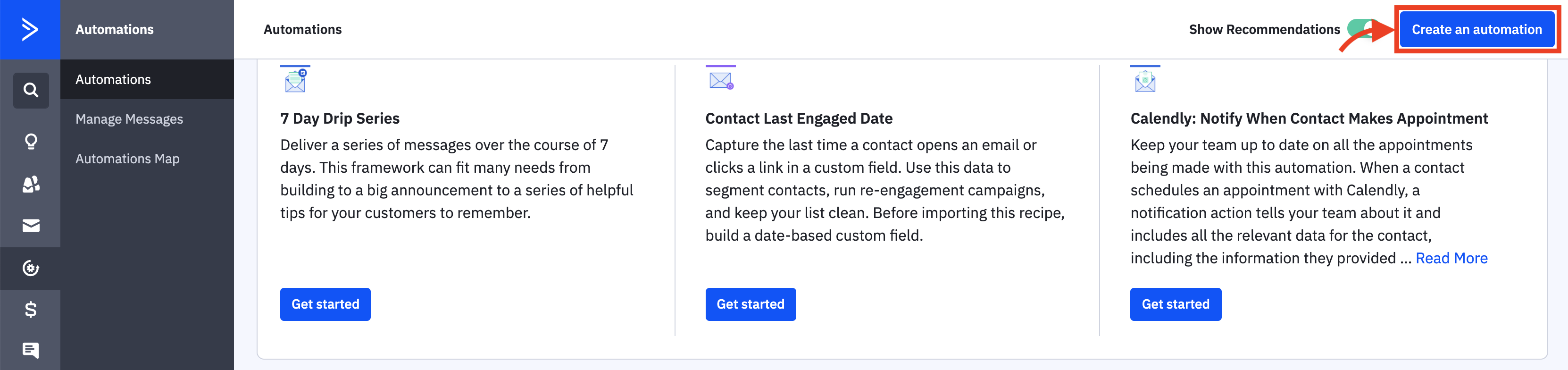Select the Contacts icon in the sidebar

31,184
